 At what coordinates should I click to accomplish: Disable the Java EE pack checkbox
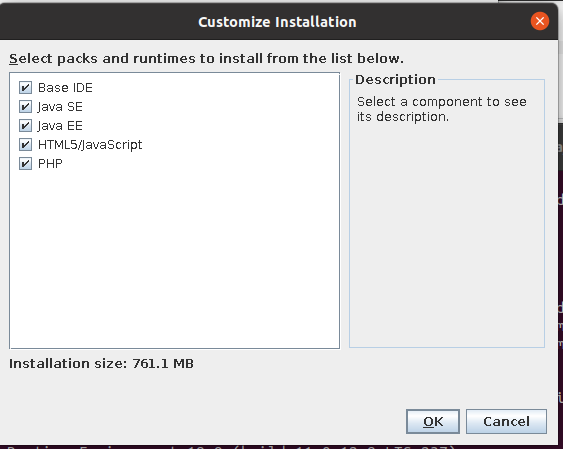click(25, 126)
